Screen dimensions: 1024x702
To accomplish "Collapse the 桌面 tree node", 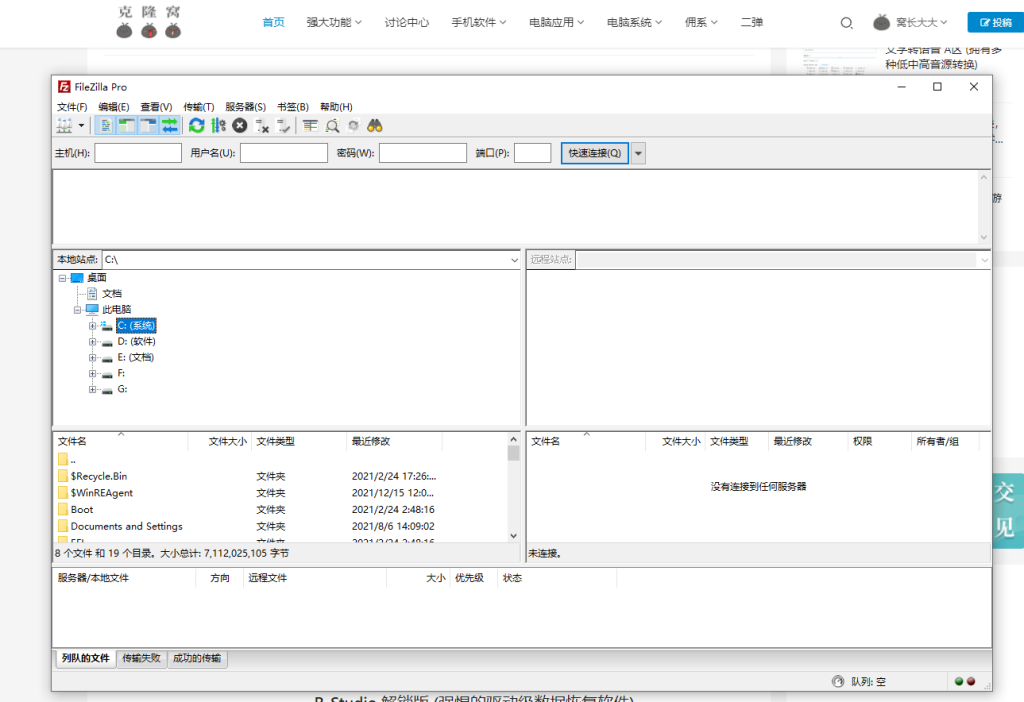I will point(63,278).
